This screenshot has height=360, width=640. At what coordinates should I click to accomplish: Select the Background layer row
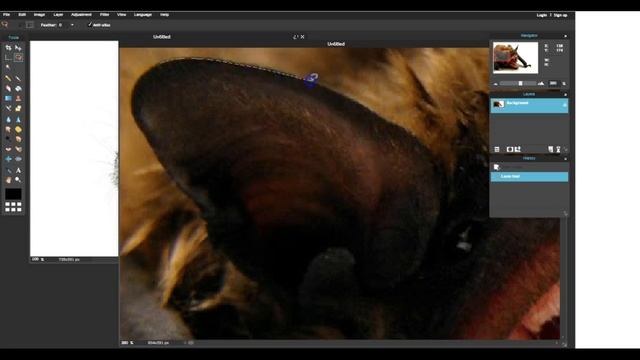[529, 106]
